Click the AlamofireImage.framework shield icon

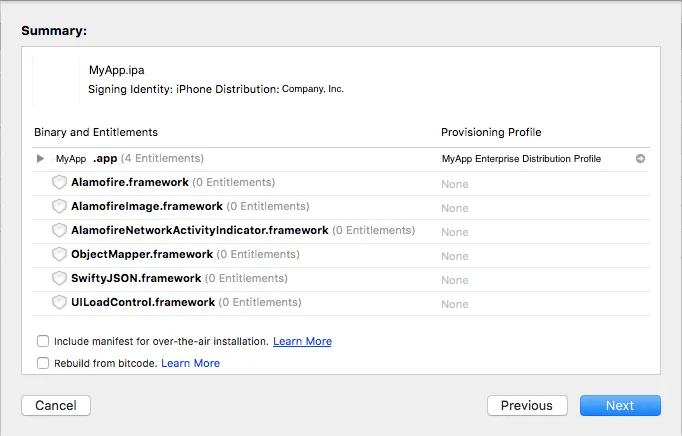59,207
